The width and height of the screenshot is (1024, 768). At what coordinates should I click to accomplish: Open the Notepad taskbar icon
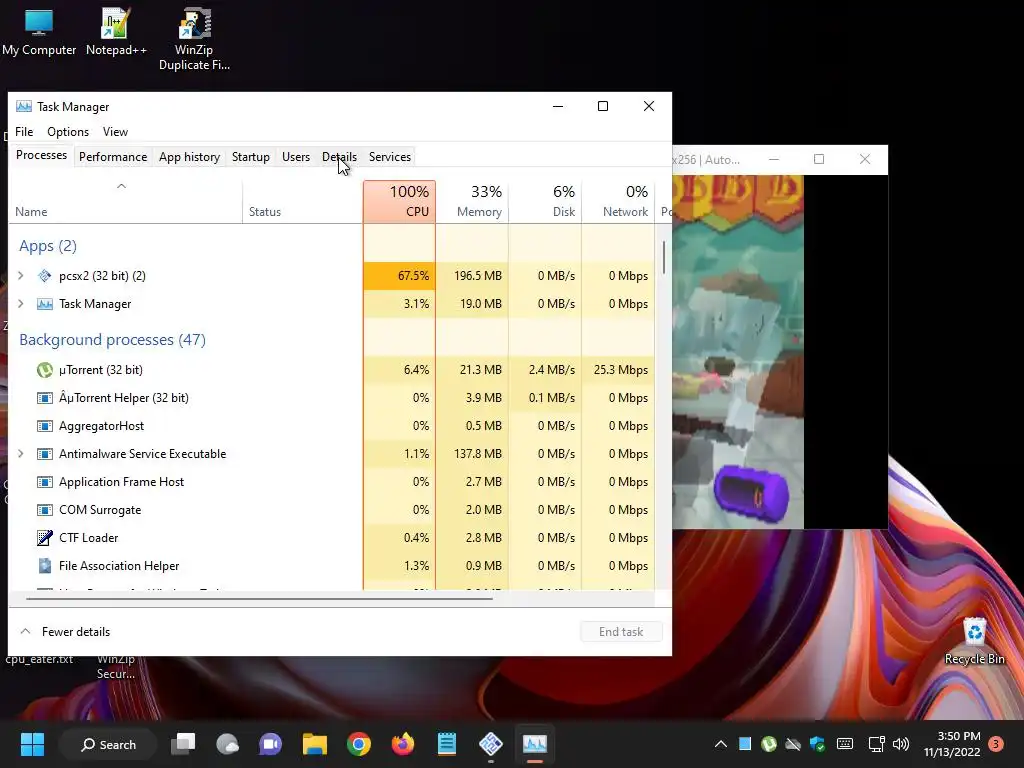click(x=447, y=744)
